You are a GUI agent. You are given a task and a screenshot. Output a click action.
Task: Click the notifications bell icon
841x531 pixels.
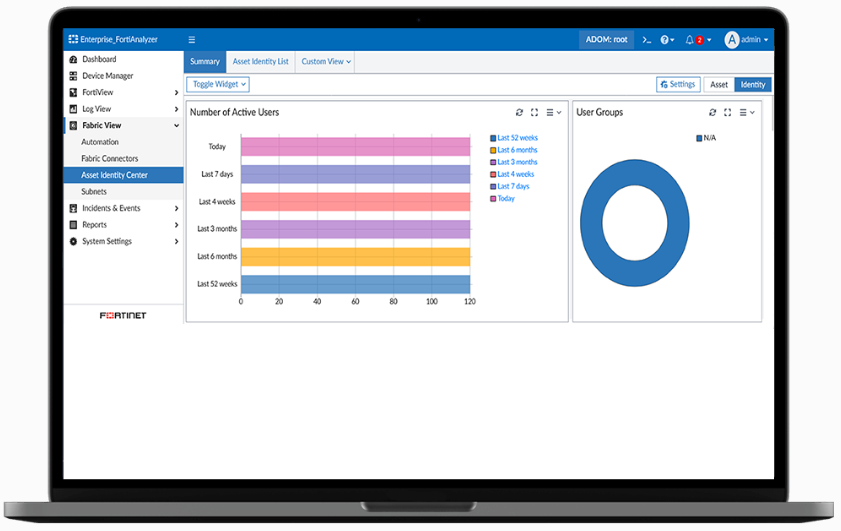[690, 40]
